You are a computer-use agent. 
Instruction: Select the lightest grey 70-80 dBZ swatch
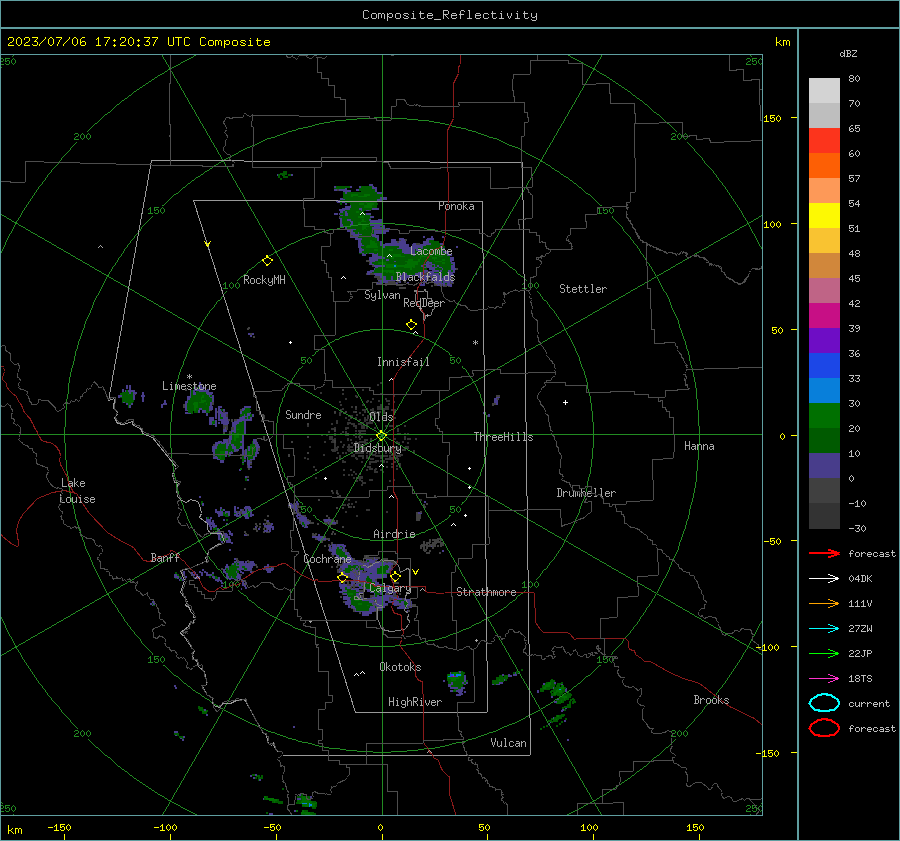pos(824,91)
